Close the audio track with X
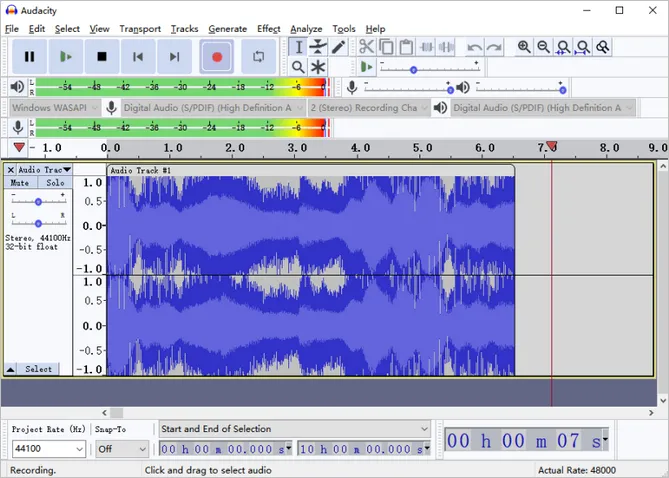The width and height of the screenshot is (669, 478). point(11,170)
